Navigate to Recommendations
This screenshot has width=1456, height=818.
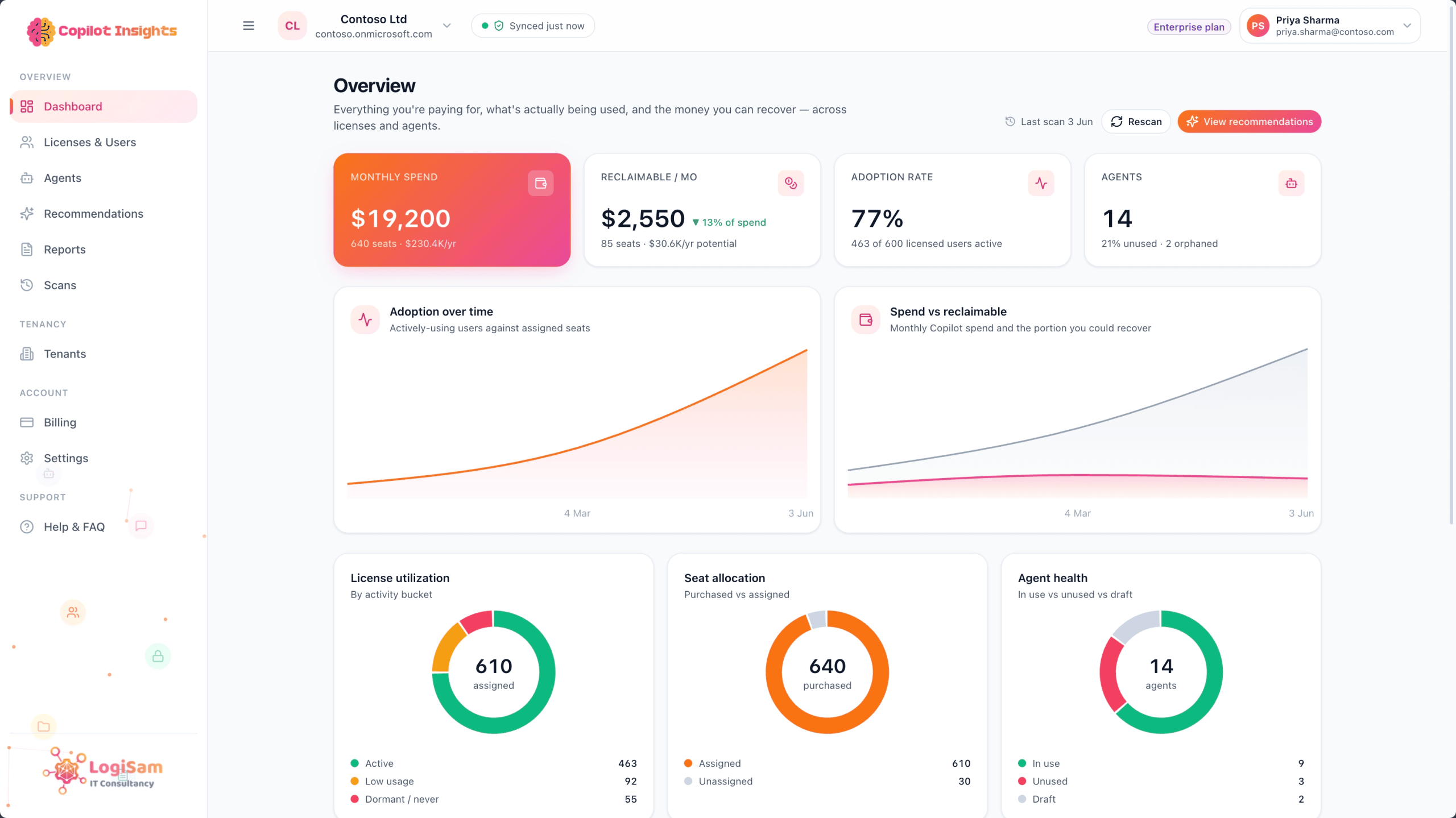[x=104, y=214]
